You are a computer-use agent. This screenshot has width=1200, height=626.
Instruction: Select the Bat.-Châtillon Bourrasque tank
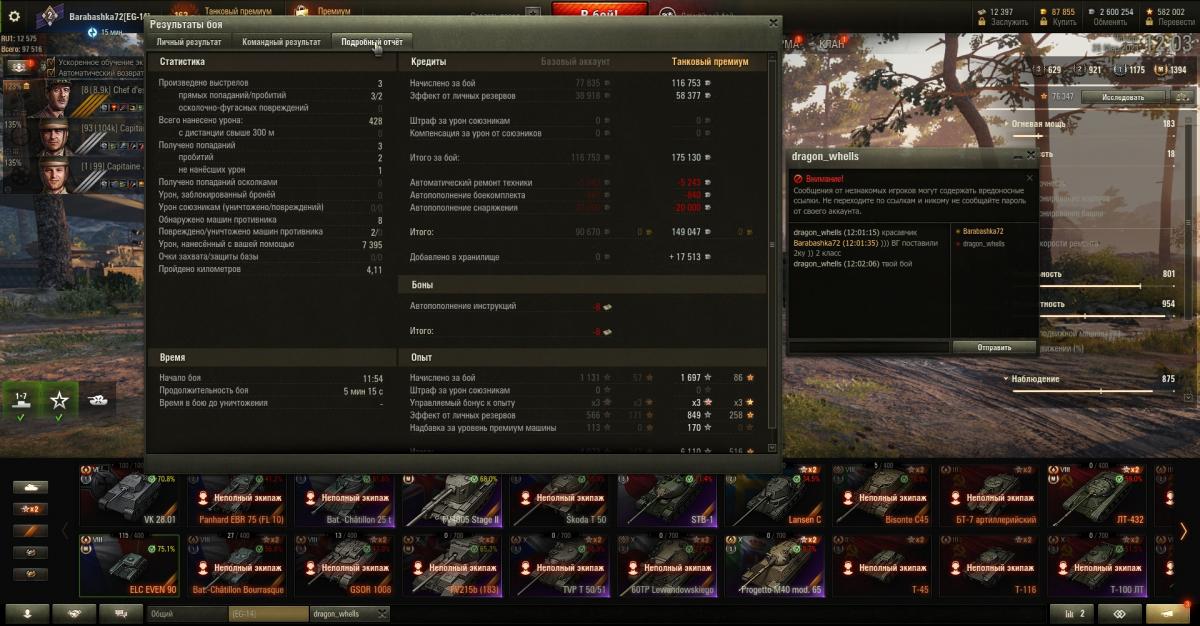pos(236,566)
